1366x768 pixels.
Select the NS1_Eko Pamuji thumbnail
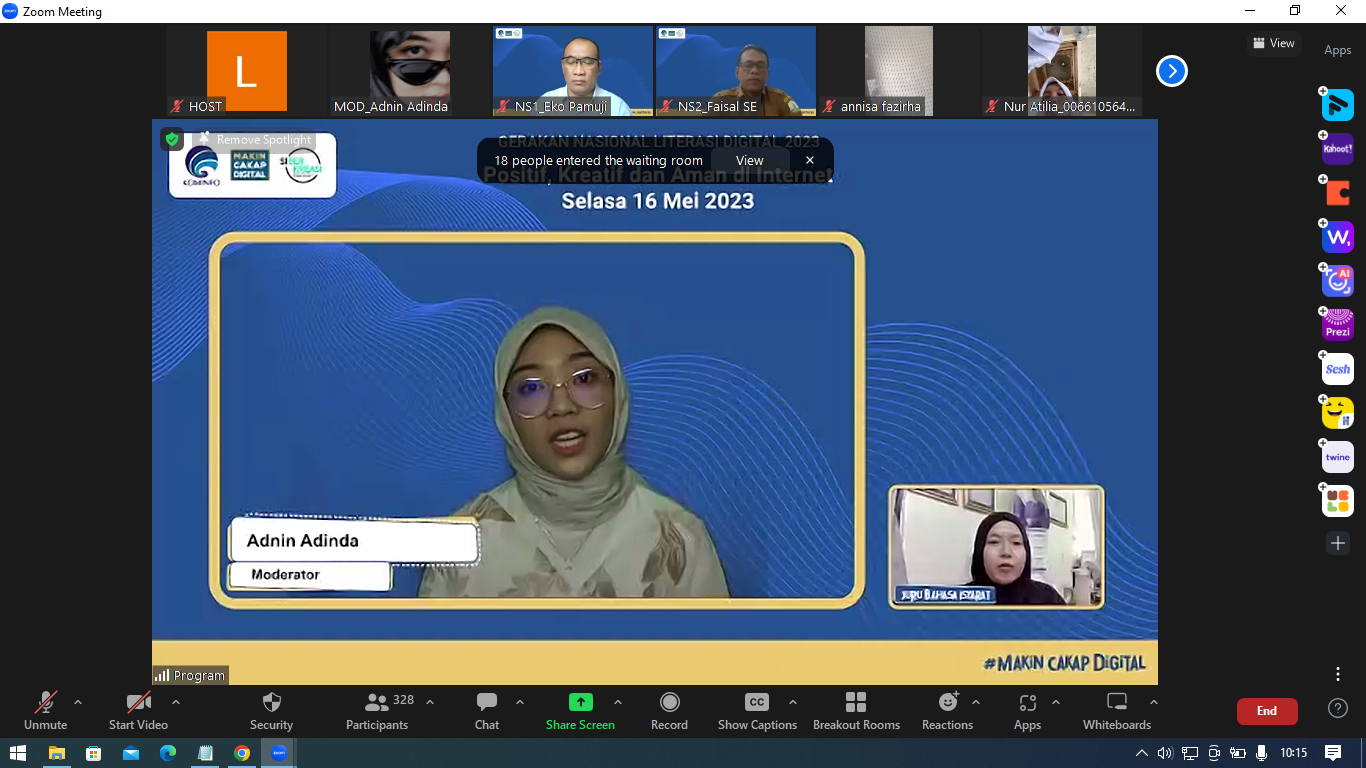click(x=573, y=71)
